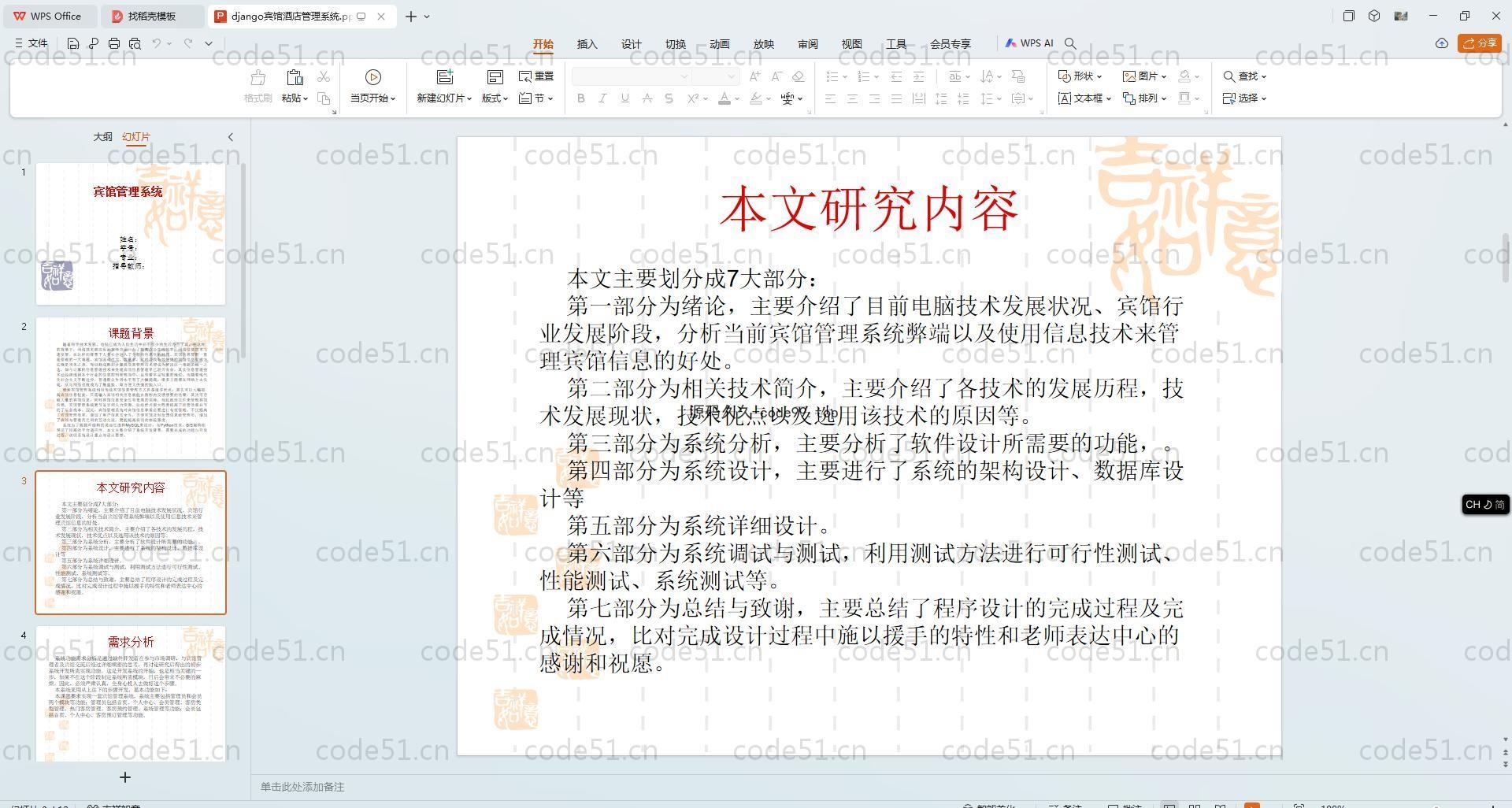The height and width of the screenshot is (808, 1512).
Task: Click the Find (查找) search icon
Action: pyautogui.click(x=1229, y=76)
